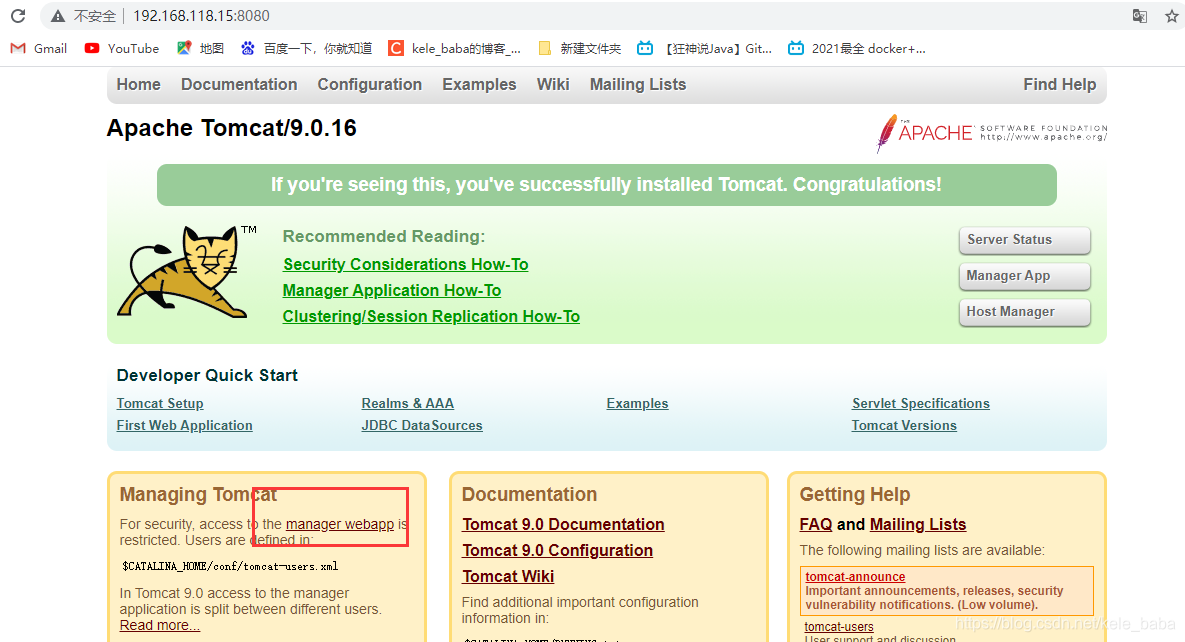Open the translate page icon
This screenshot has height=642, width=1185.
1140,16
